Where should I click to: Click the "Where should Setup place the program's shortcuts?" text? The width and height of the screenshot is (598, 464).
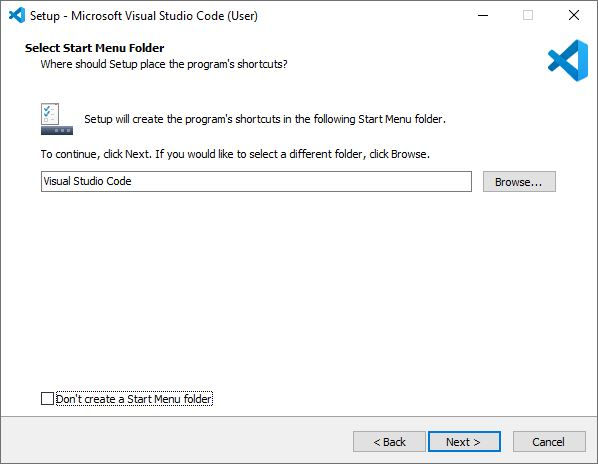pos(164,64)
